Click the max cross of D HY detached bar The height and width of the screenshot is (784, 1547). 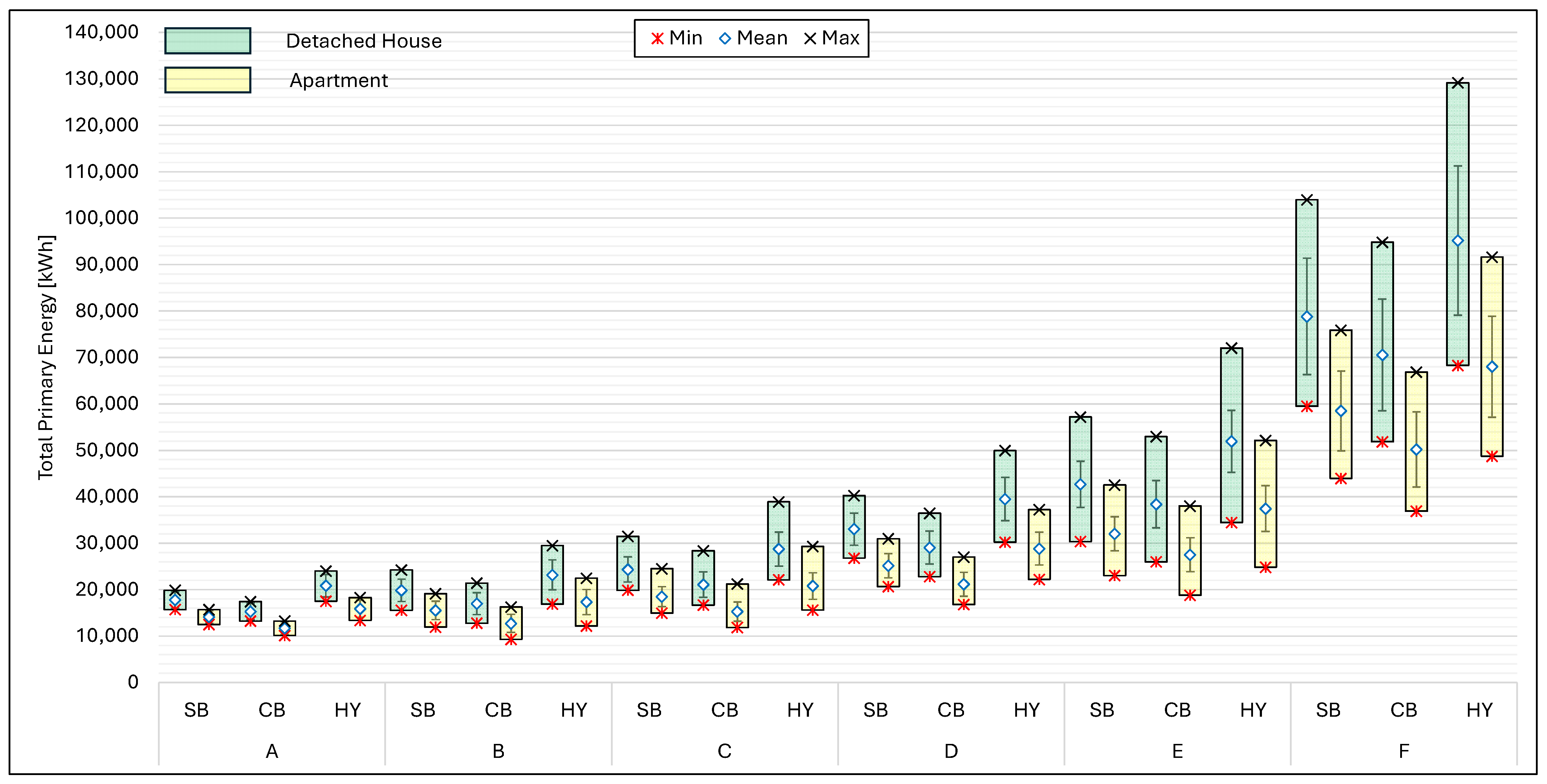(1005, 450)
